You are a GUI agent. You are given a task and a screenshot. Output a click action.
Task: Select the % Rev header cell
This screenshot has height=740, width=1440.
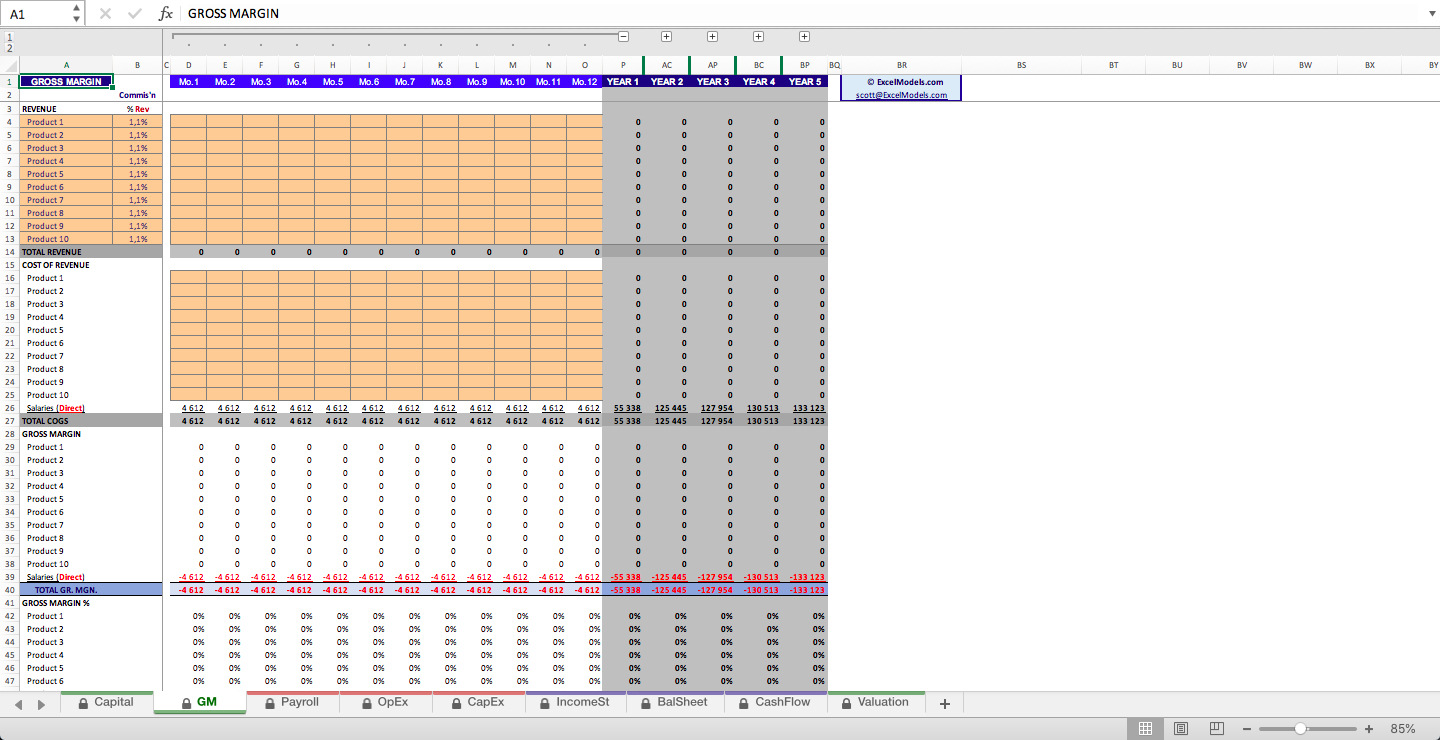coord(137,108)
